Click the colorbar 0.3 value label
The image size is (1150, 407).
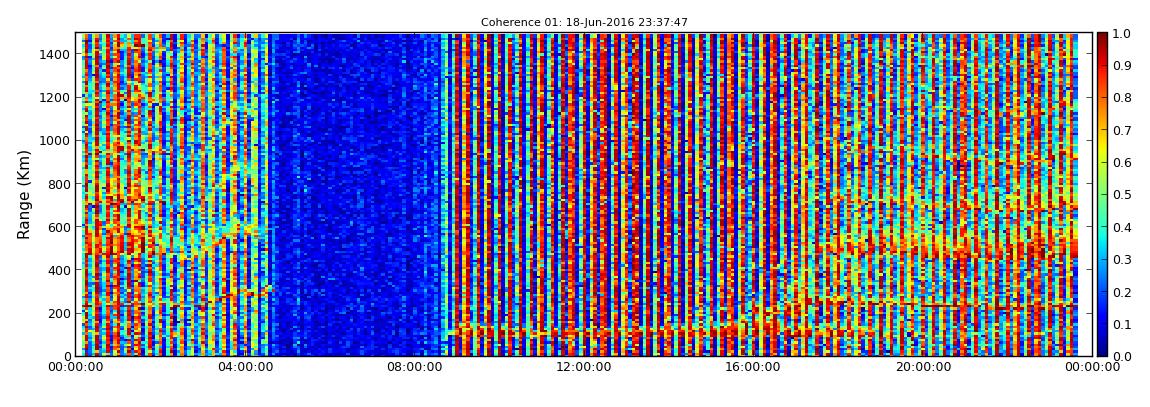(1121, 260)
